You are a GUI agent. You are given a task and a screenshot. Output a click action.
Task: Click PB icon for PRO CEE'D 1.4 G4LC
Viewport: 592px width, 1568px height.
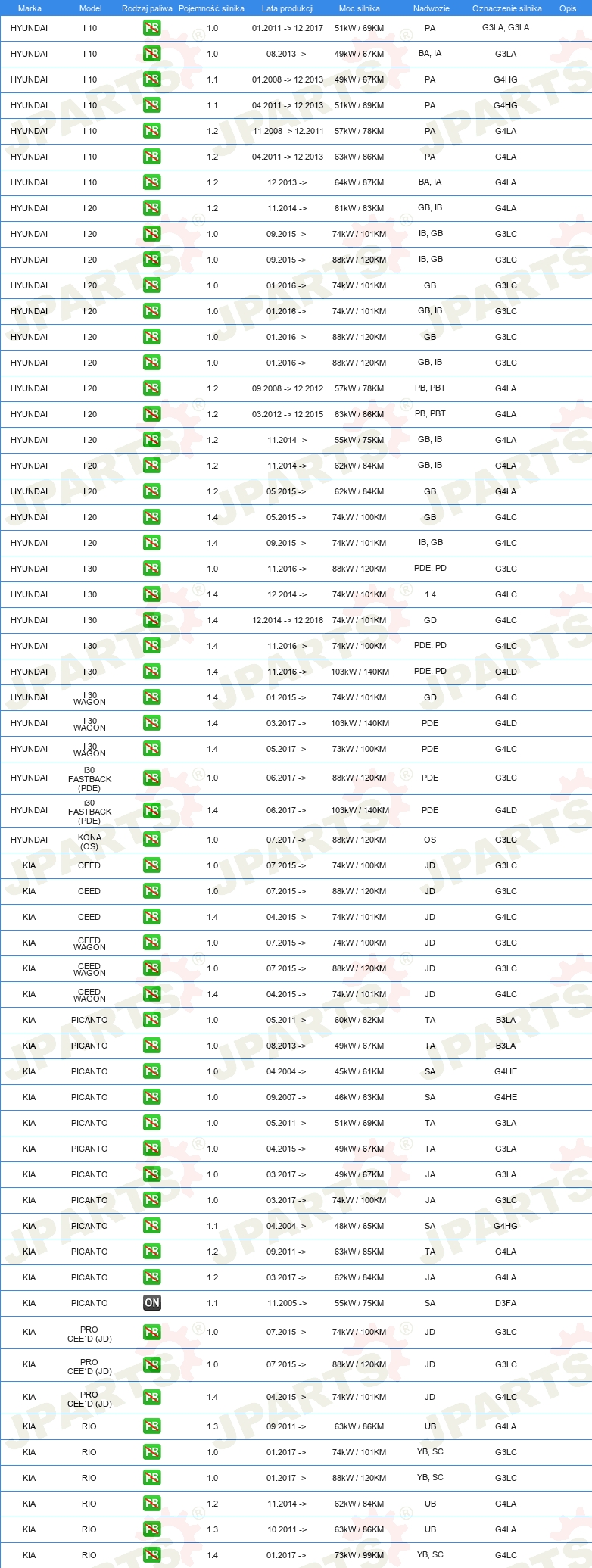pyautogui.click(x=152, y=1397)
